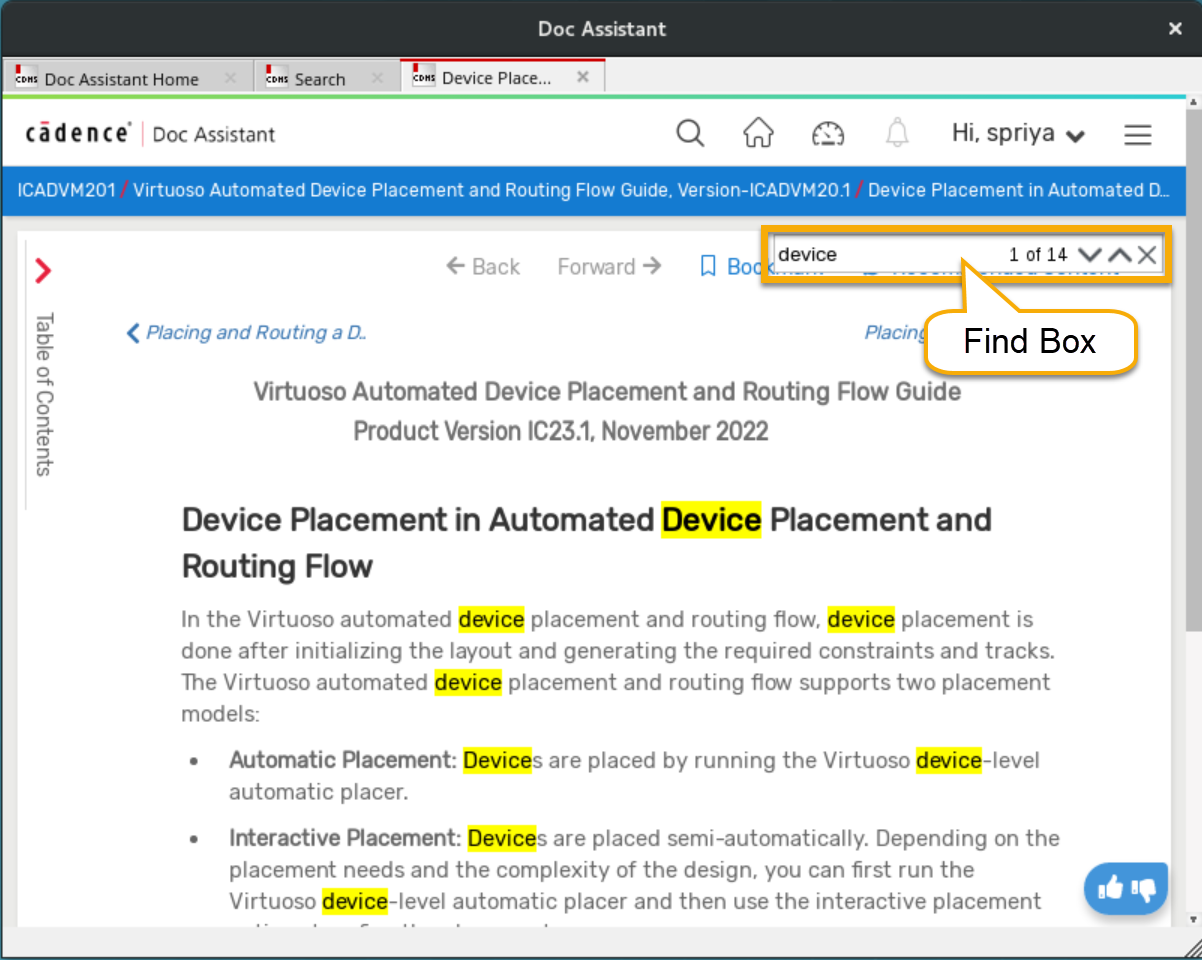This screenshot has width=1202, height=960.
Task: Expand the Table of Contents panel
Action: 43,271
